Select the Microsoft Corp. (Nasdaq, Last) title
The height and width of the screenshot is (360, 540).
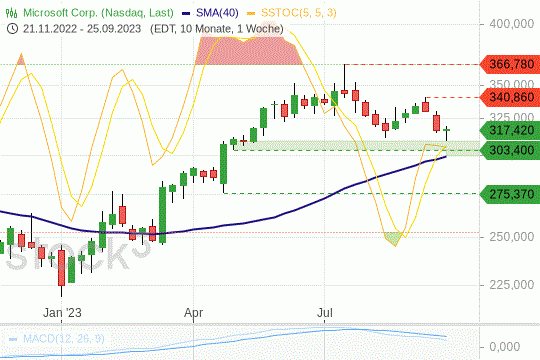[98, 13]
